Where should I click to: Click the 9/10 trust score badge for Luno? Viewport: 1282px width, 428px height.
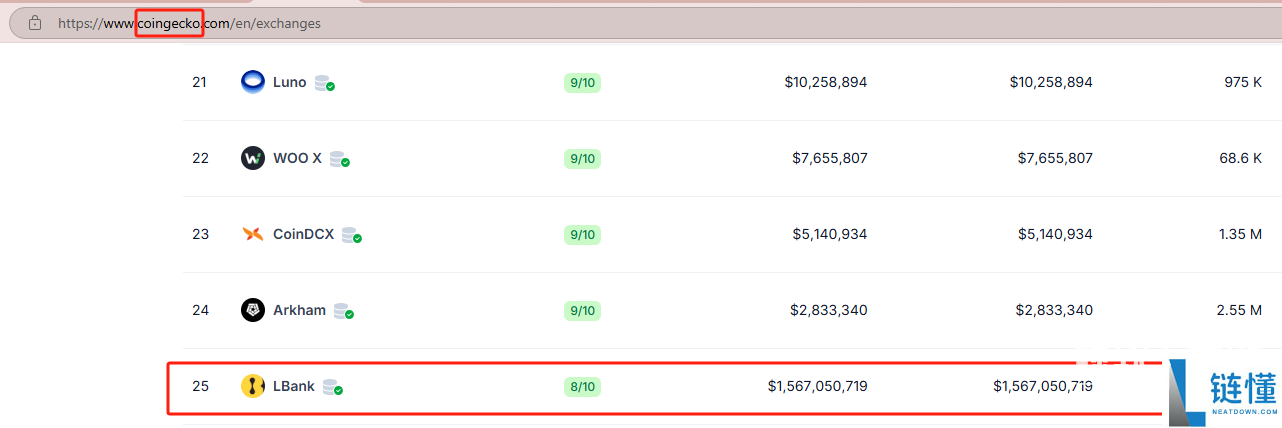tap(582, 82)
